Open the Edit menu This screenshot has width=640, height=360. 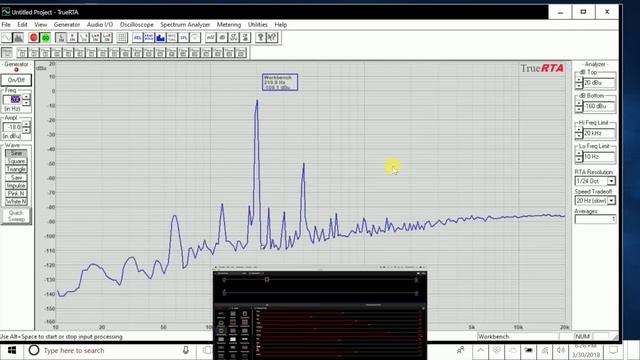click(x=22, y=24)
